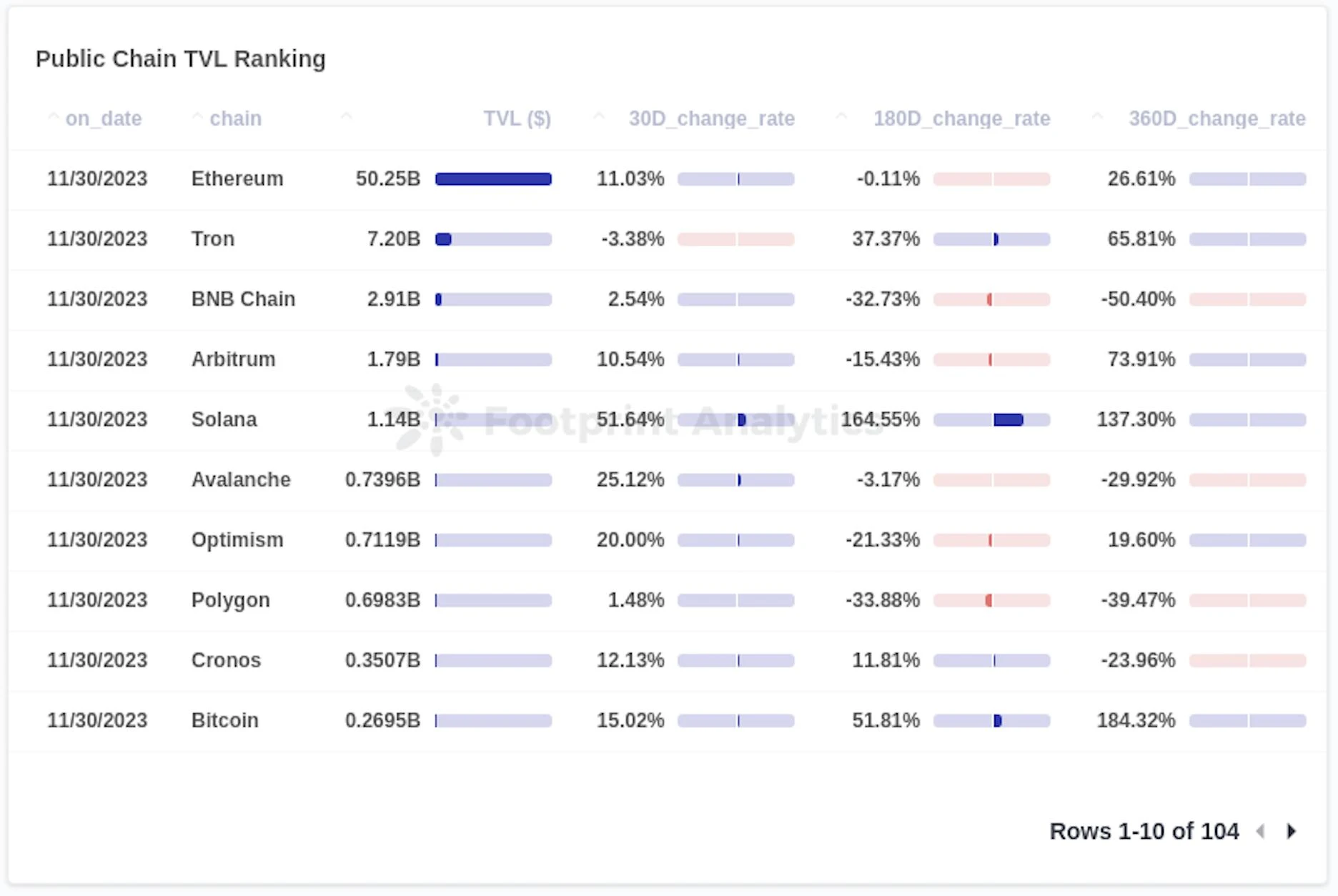Sort by 360D_change_rate column header

tap(1216, 119)
